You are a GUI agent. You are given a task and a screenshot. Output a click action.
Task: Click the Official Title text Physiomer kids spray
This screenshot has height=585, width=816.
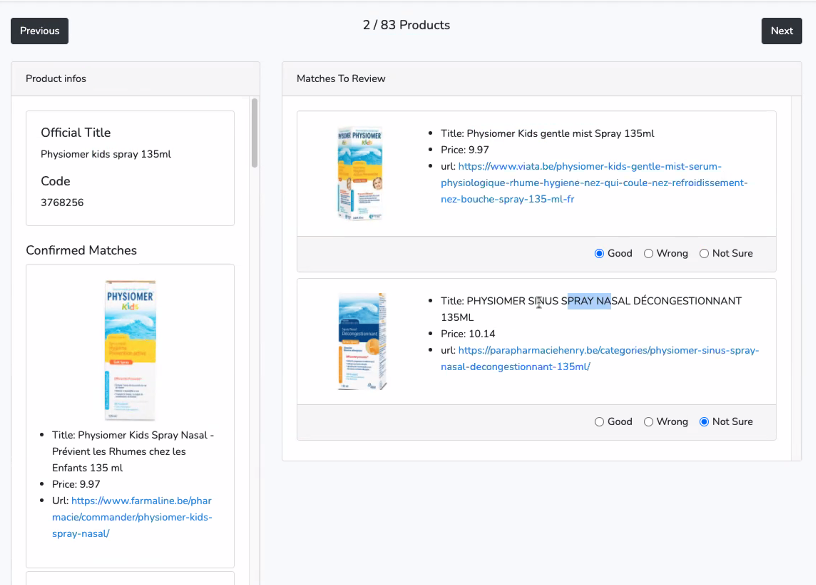(x=106, y=154)
